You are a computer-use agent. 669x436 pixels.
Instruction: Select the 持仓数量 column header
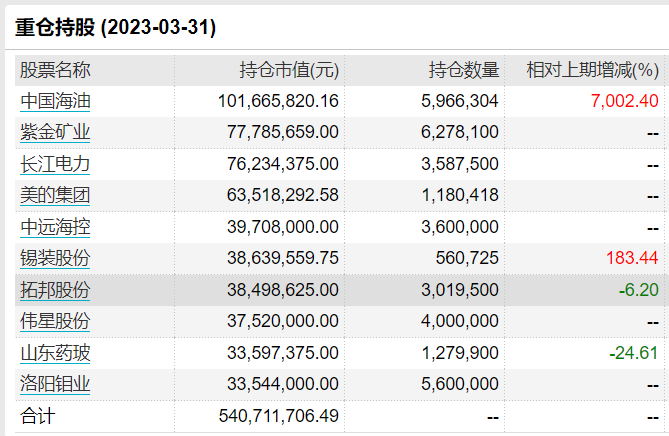(464, 70)
